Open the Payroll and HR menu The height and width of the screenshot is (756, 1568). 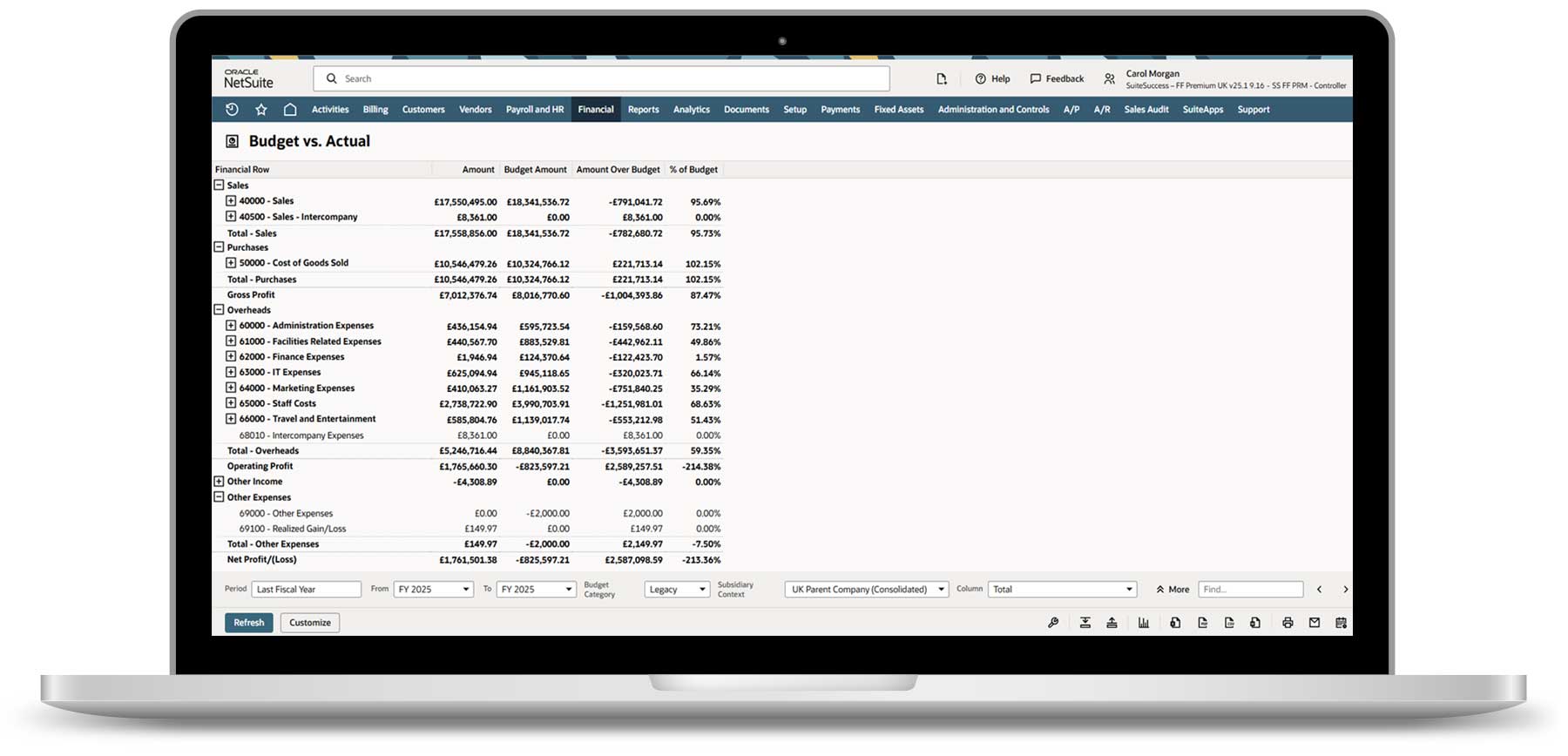[x=535, y=110]
